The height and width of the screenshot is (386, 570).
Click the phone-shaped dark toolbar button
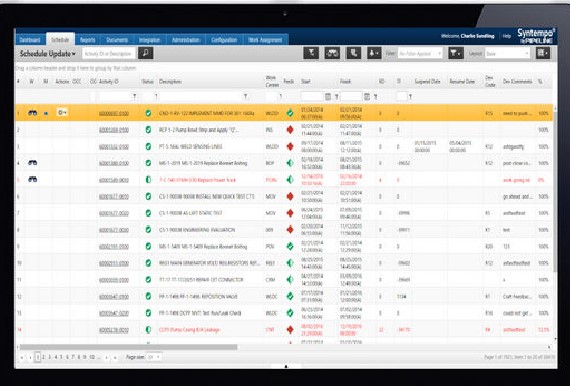pyautogui.click(x=353, y=53)
